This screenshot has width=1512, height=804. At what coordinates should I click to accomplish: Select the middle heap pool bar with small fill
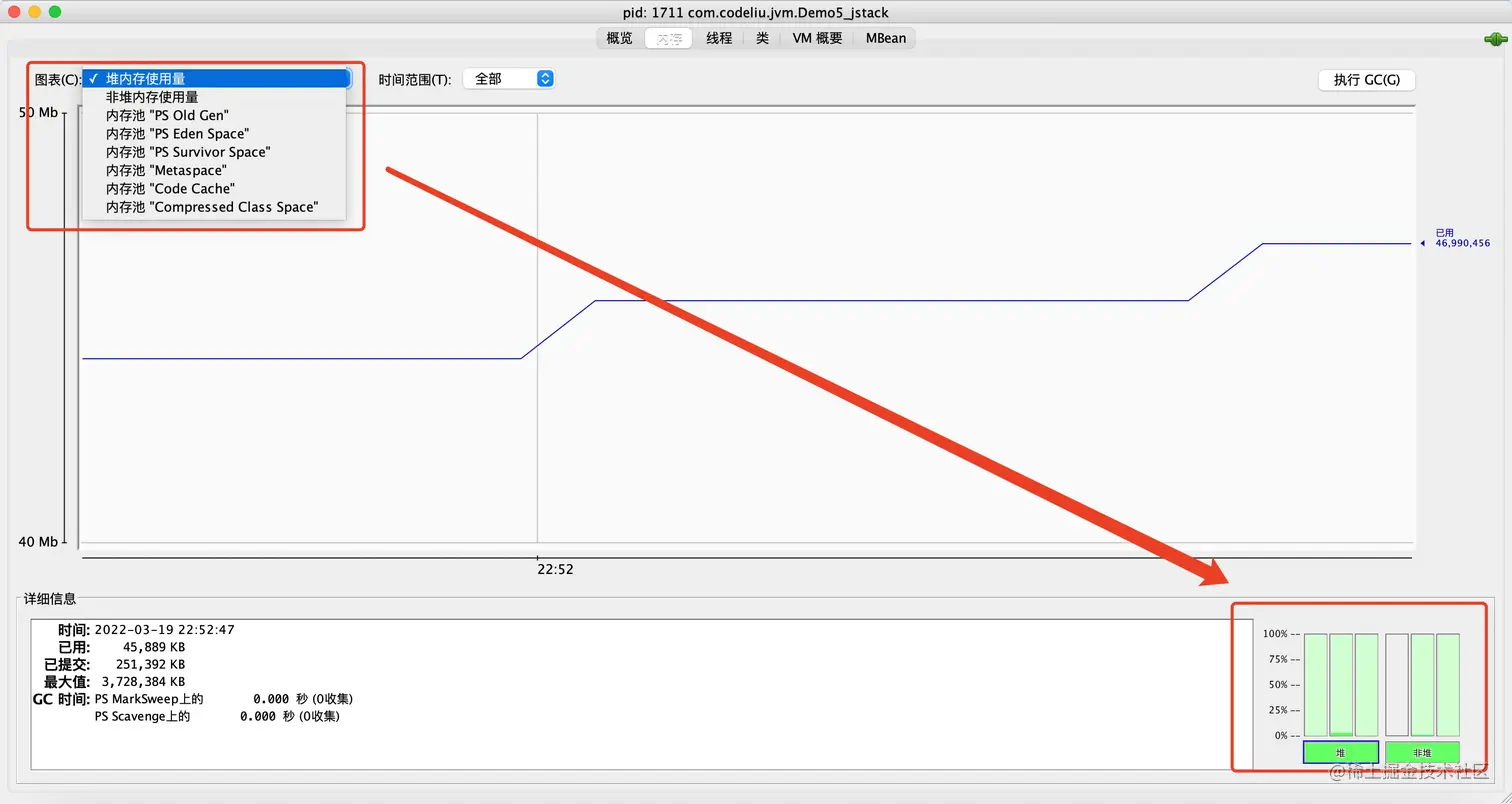pyautogui.click(x=1341, y=685)
